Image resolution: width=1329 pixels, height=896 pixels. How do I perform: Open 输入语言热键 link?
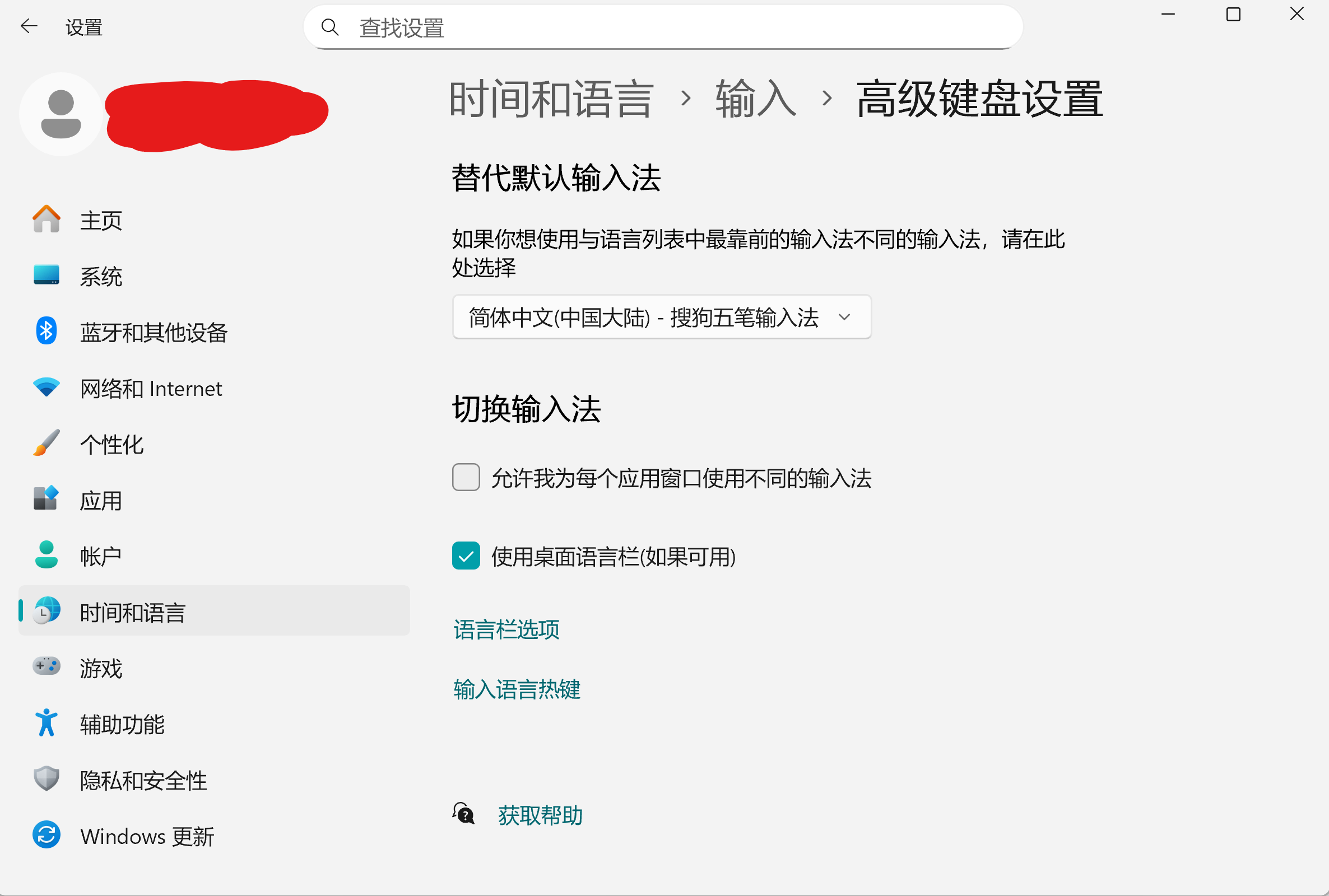517,689
